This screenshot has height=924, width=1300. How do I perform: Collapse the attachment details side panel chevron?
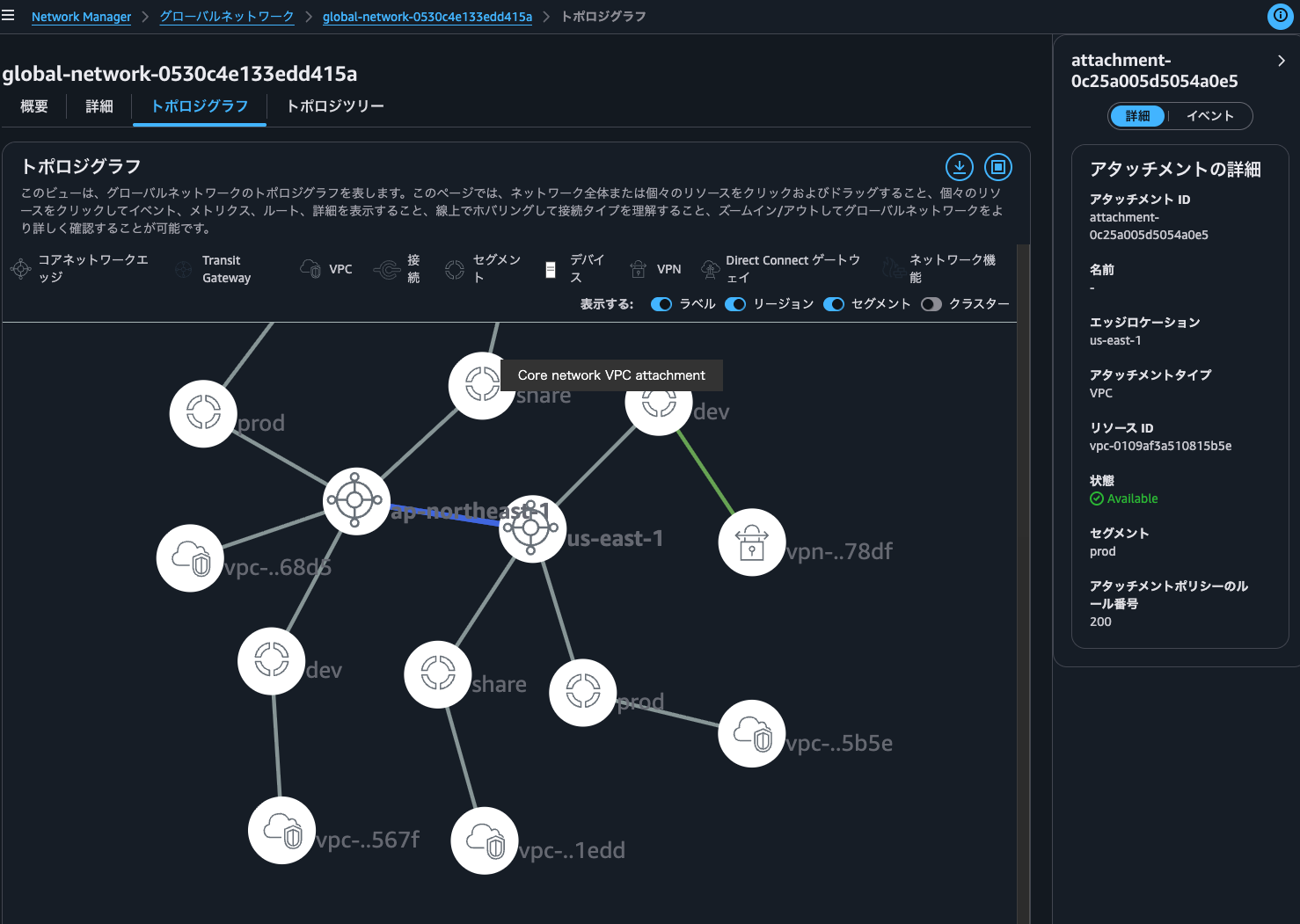[1281, 61]
